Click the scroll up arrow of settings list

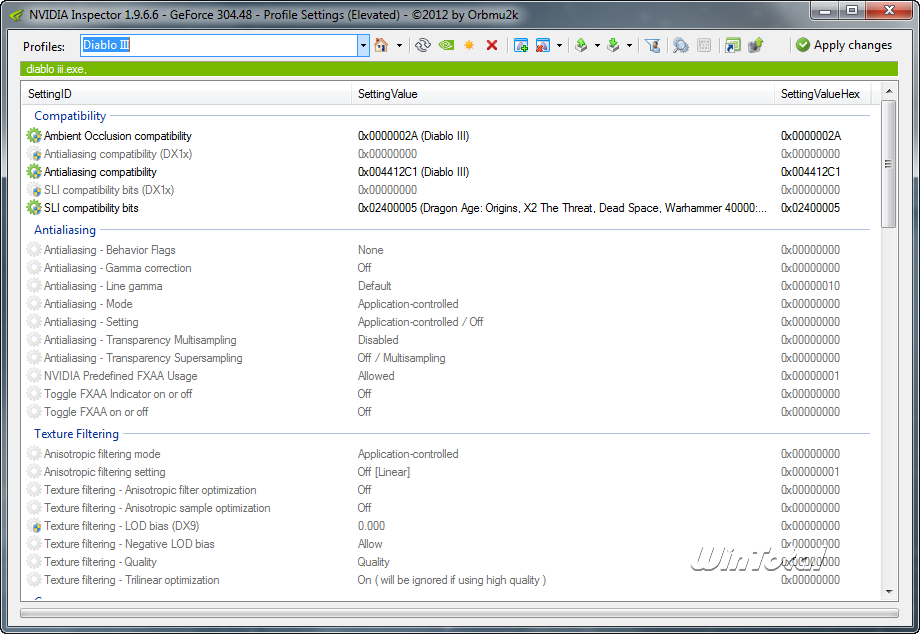[x=889, y=91]
